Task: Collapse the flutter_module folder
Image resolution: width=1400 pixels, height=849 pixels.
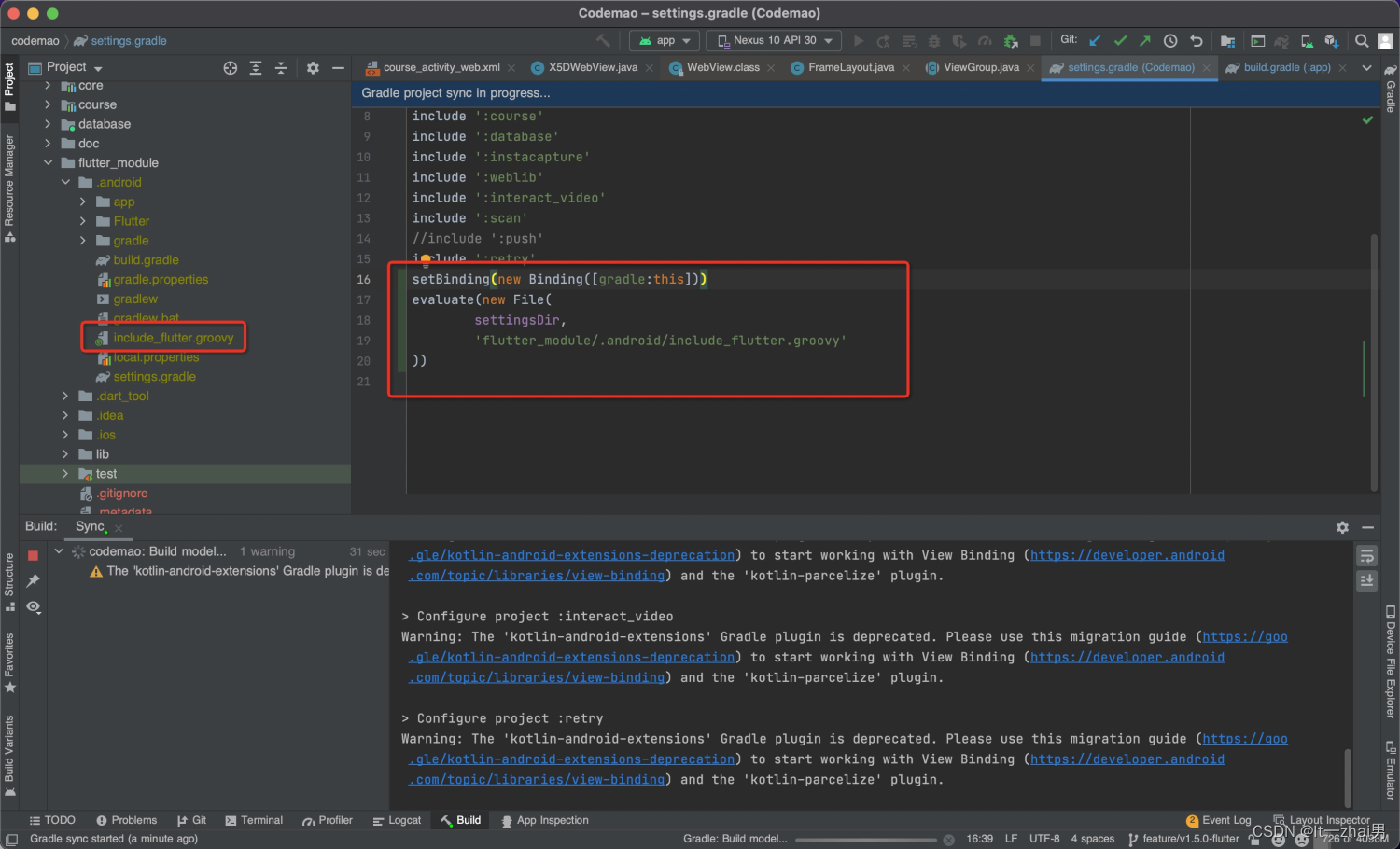Action: [x=48, y=162]
